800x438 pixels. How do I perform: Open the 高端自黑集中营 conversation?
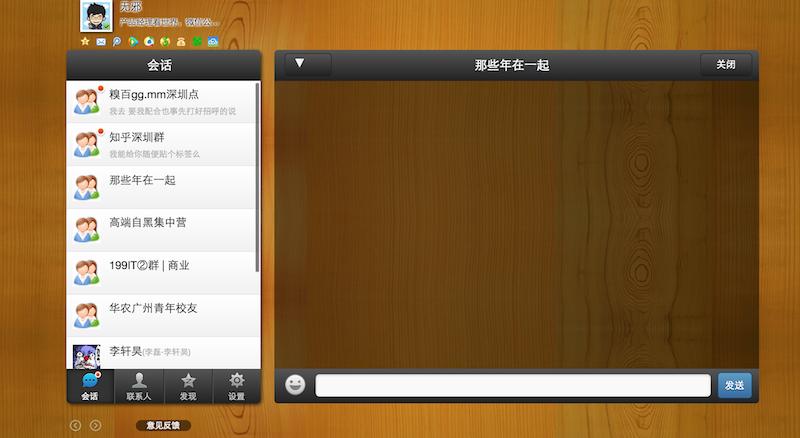161,230
